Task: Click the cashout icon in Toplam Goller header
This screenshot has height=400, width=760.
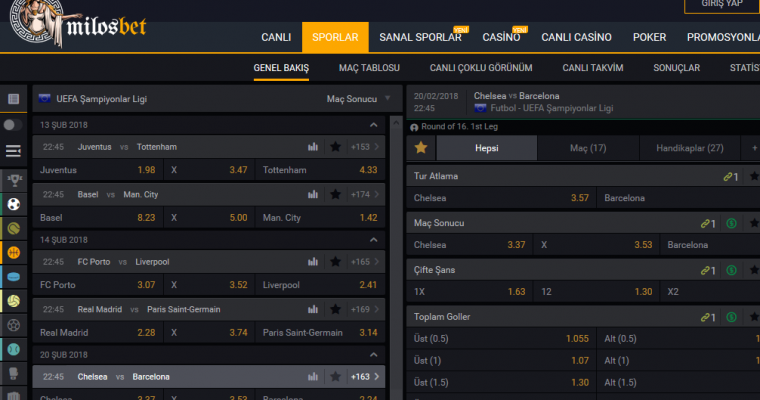Action: pyautogui.click(x=731, y=318)
